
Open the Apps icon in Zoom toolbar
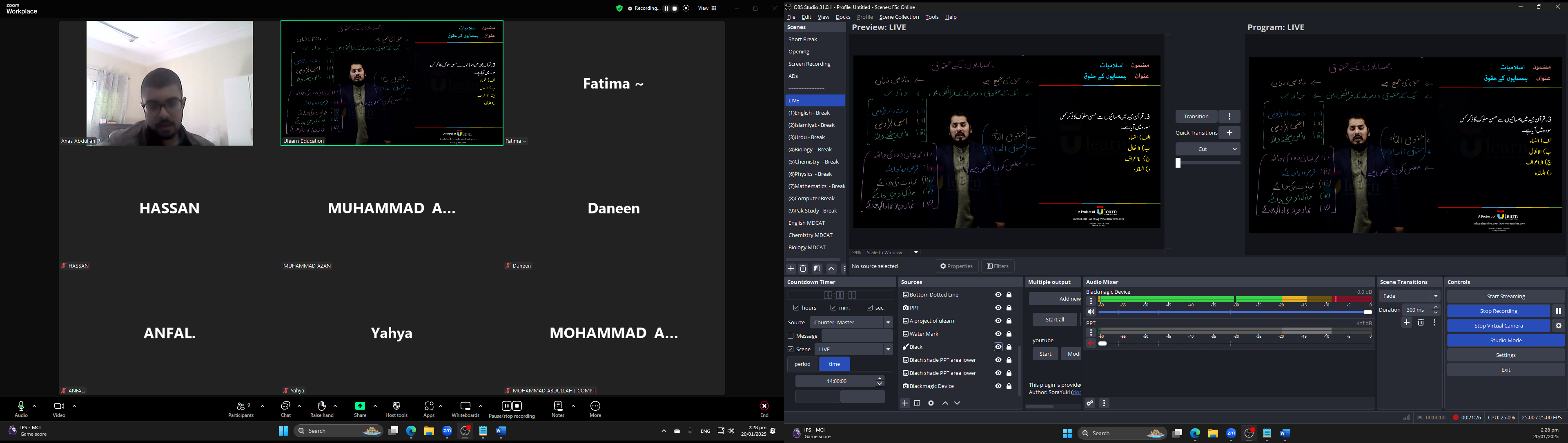(x=429, y=406)
